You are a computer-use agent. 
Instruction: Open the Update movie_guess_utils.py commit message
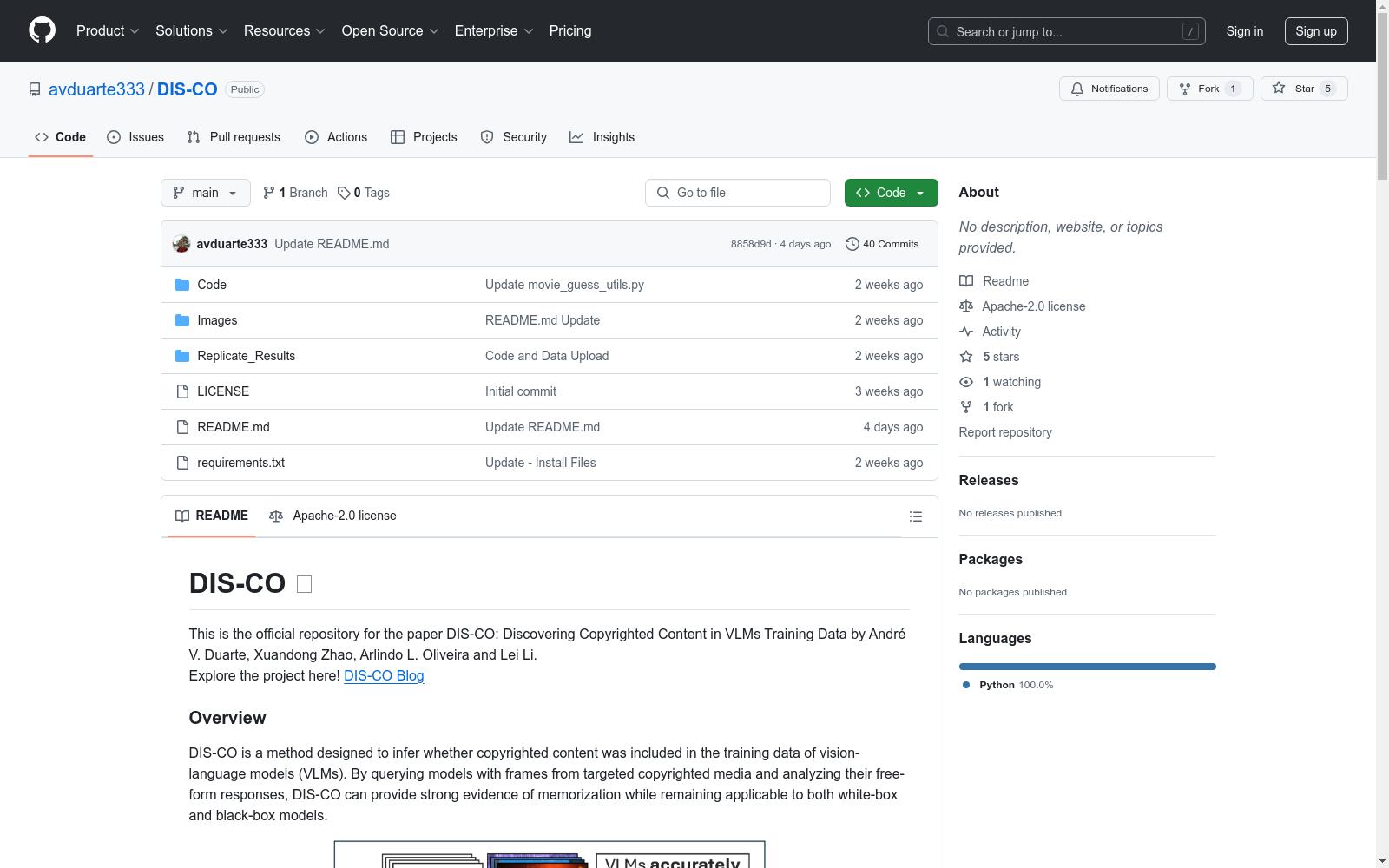click(564, 285)
